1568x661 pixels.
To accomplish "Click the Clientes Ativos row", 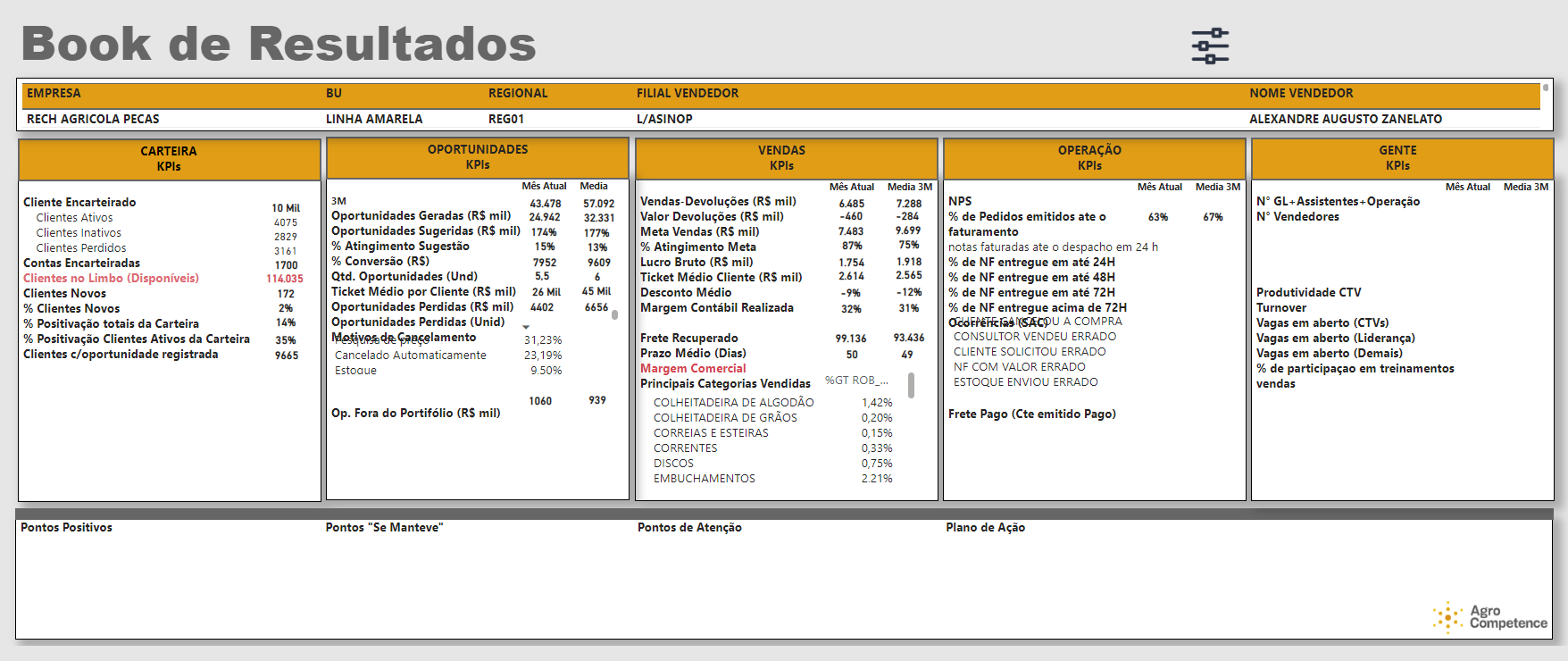I will point(74,218).
